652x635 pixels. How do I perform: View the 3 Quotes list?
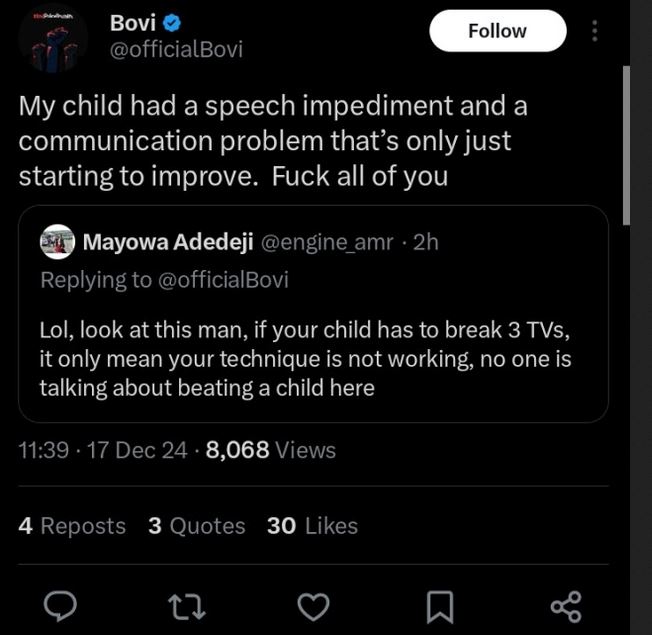[196, 526]
